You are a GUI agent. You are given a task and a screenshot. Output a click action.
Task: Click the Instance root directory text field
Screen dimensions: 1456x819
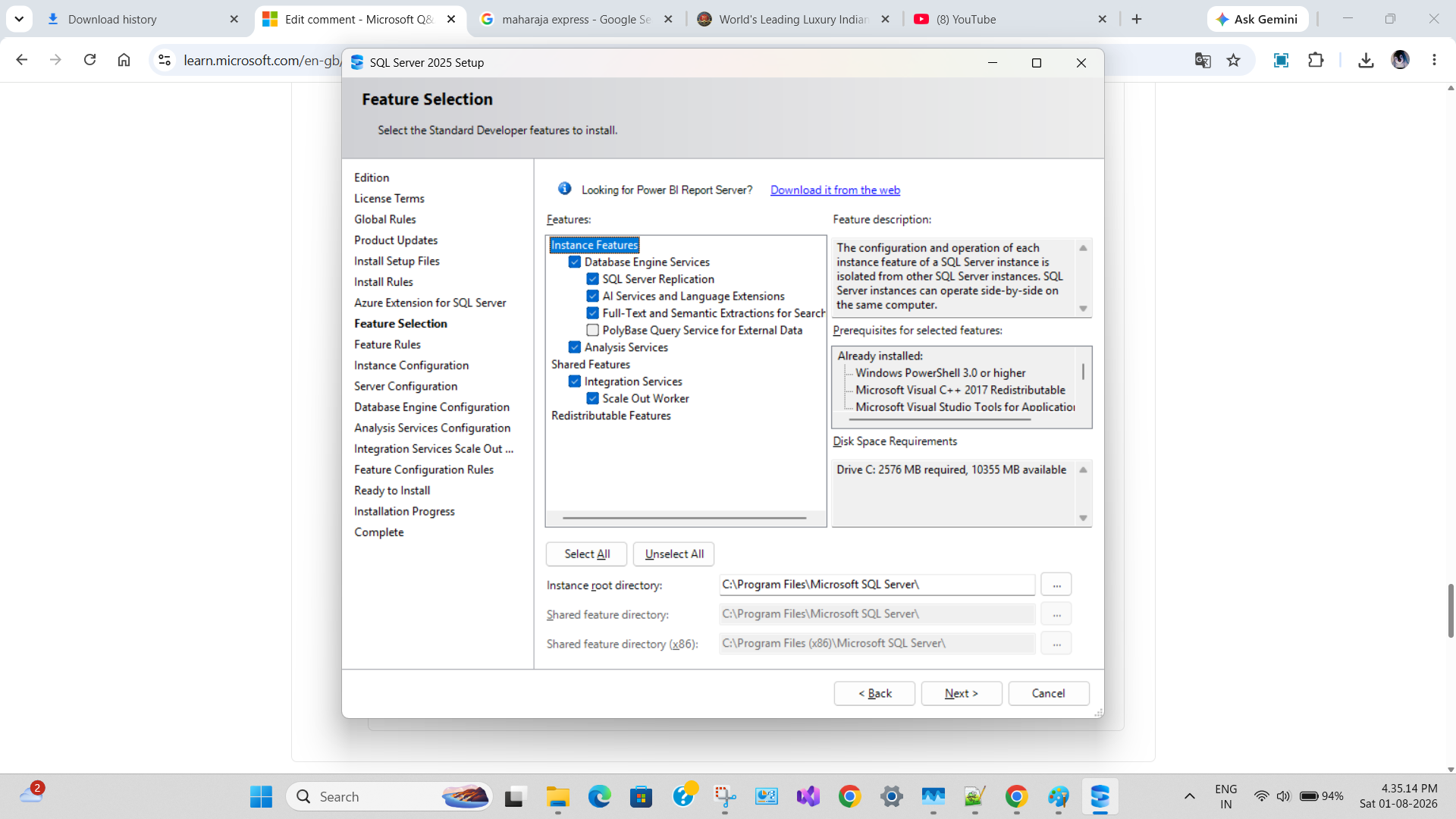(877, 585)
